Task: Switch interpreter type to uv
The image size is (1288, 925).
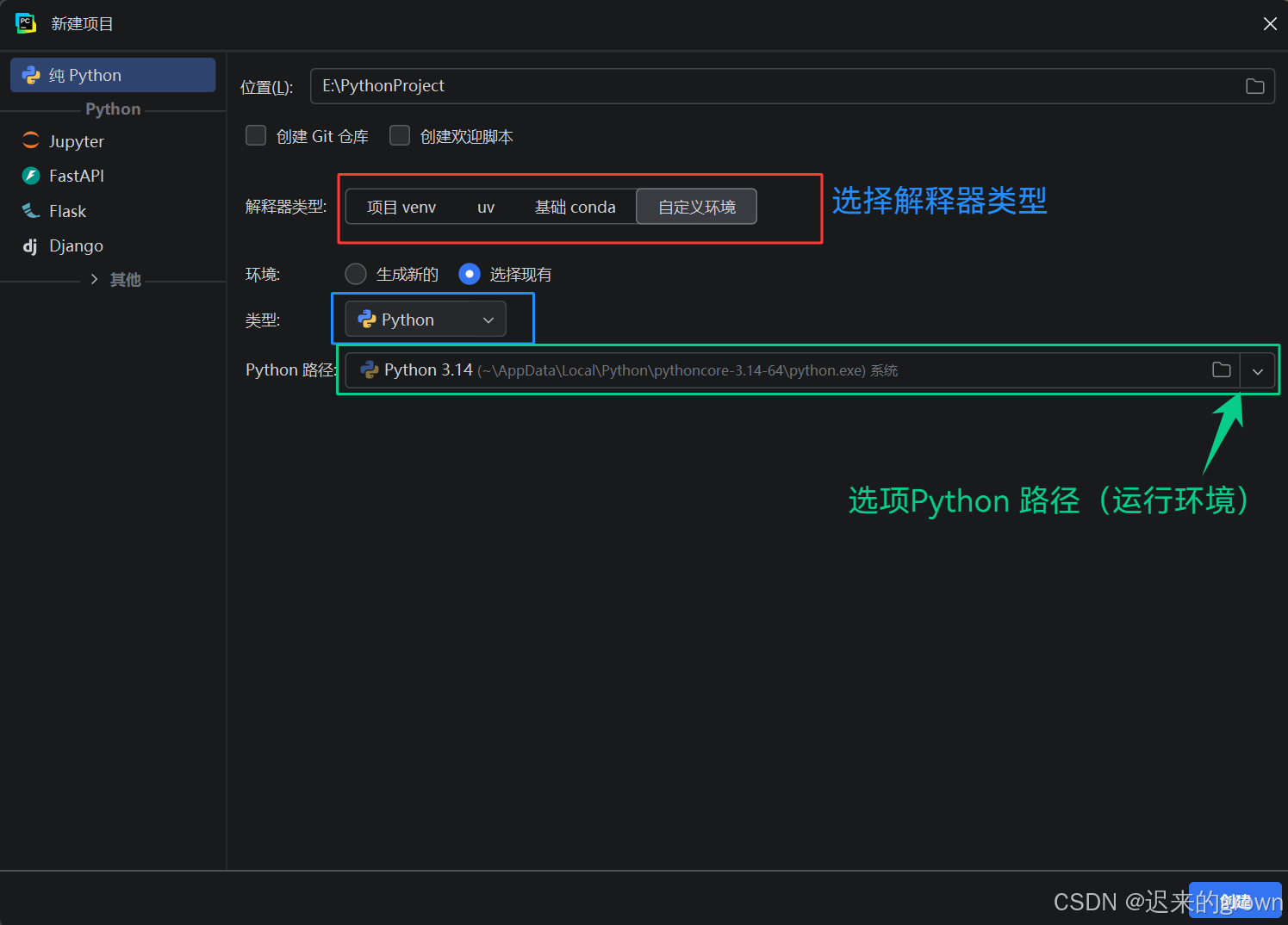Action: [x=486, y=207]
